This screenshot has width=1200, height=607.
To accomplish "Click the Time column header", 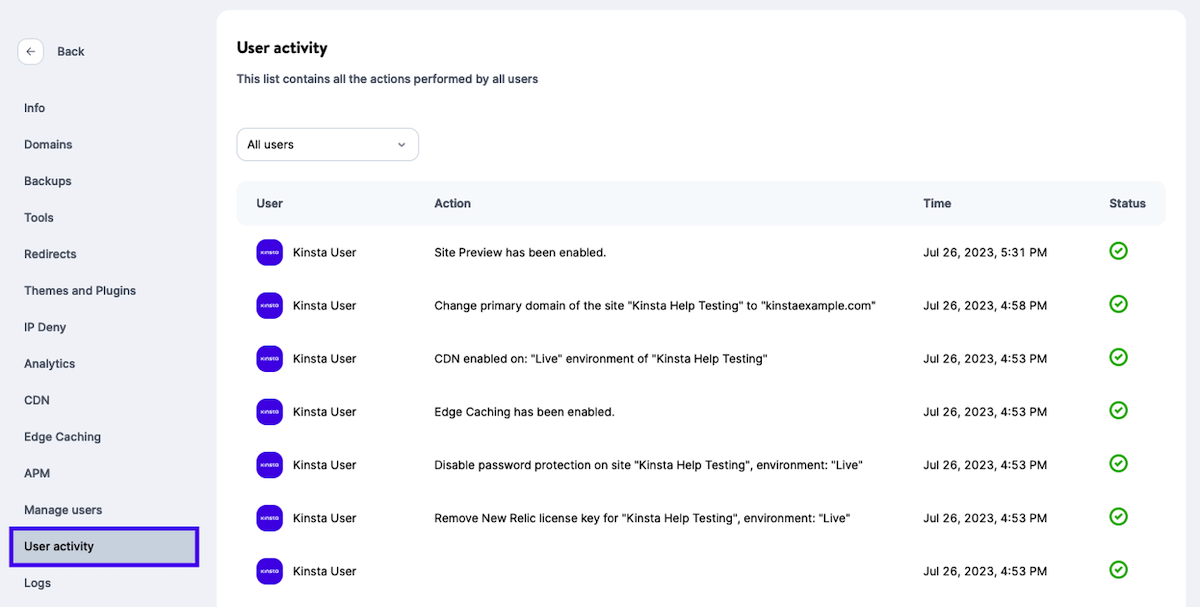I will coord(937,203).
